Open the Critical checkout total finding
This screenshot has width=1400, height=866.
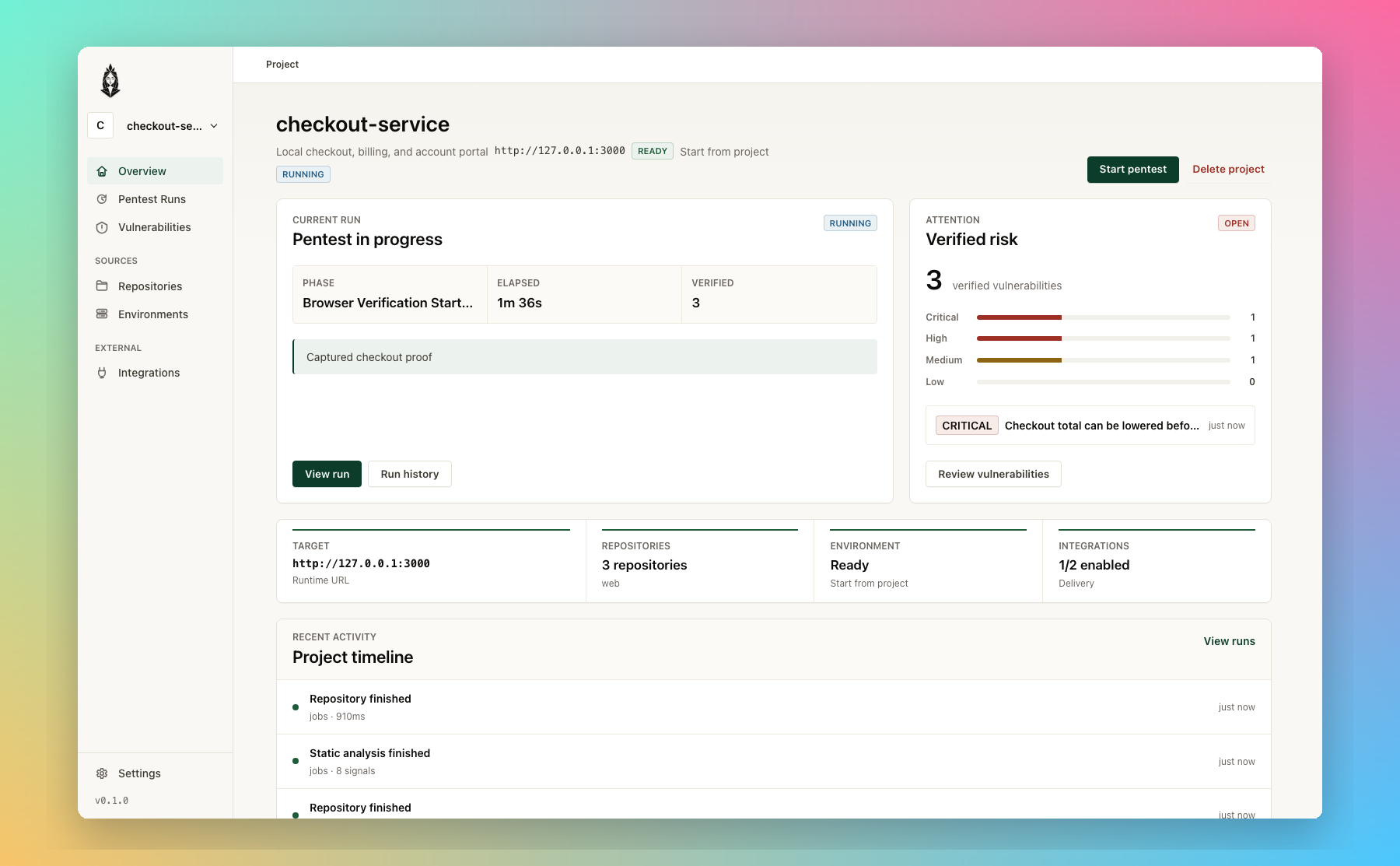(1090, 426)
